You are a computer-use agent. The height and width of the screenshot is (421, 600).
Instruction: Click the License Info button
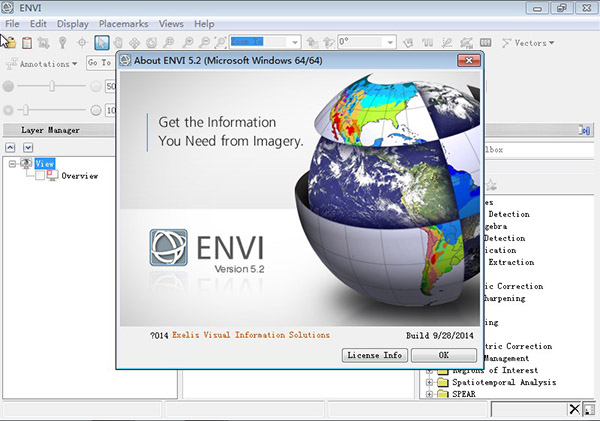(375, 355)
